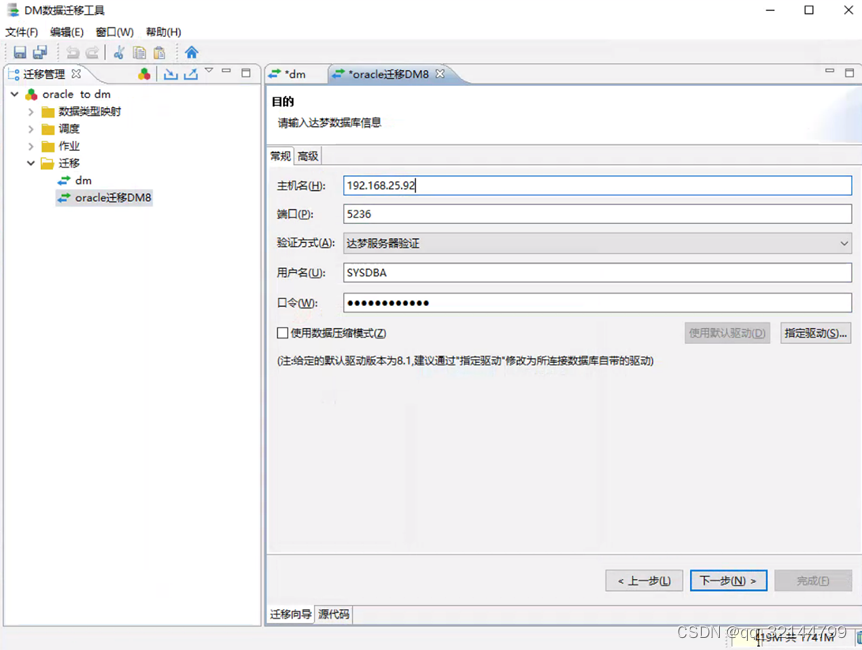Click the 用户名 SYSDBA field
This screenshot has width=862, height=650.
pos(598,273)
